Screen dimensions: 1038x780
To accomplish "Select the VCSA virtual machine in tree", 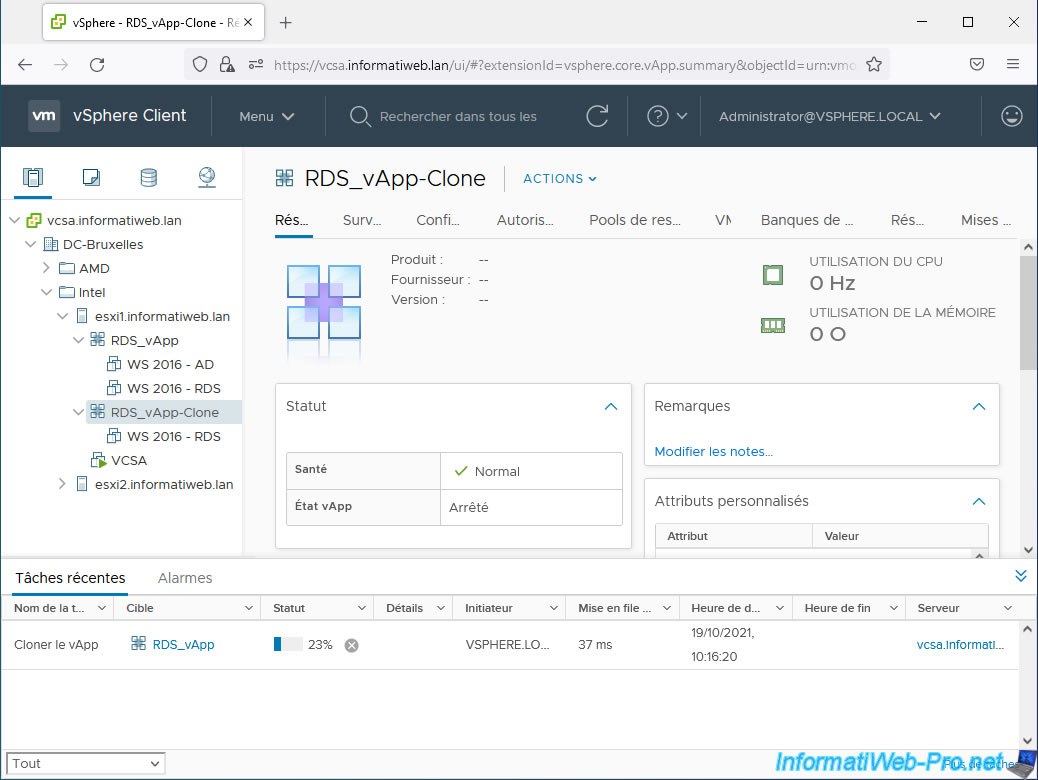I will (x=129, y=460).
